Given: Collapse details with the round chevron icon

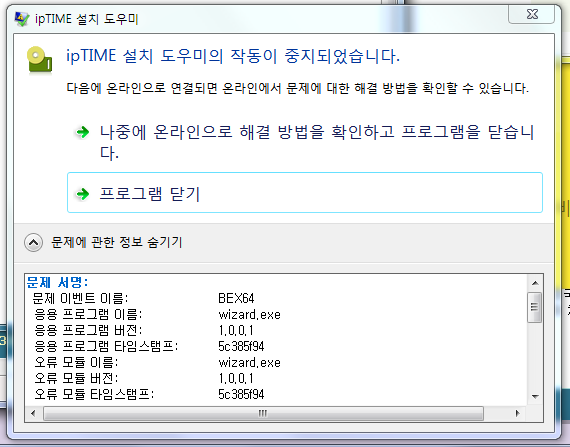Looking at the screenshot, I should click(x=33, y=242).
